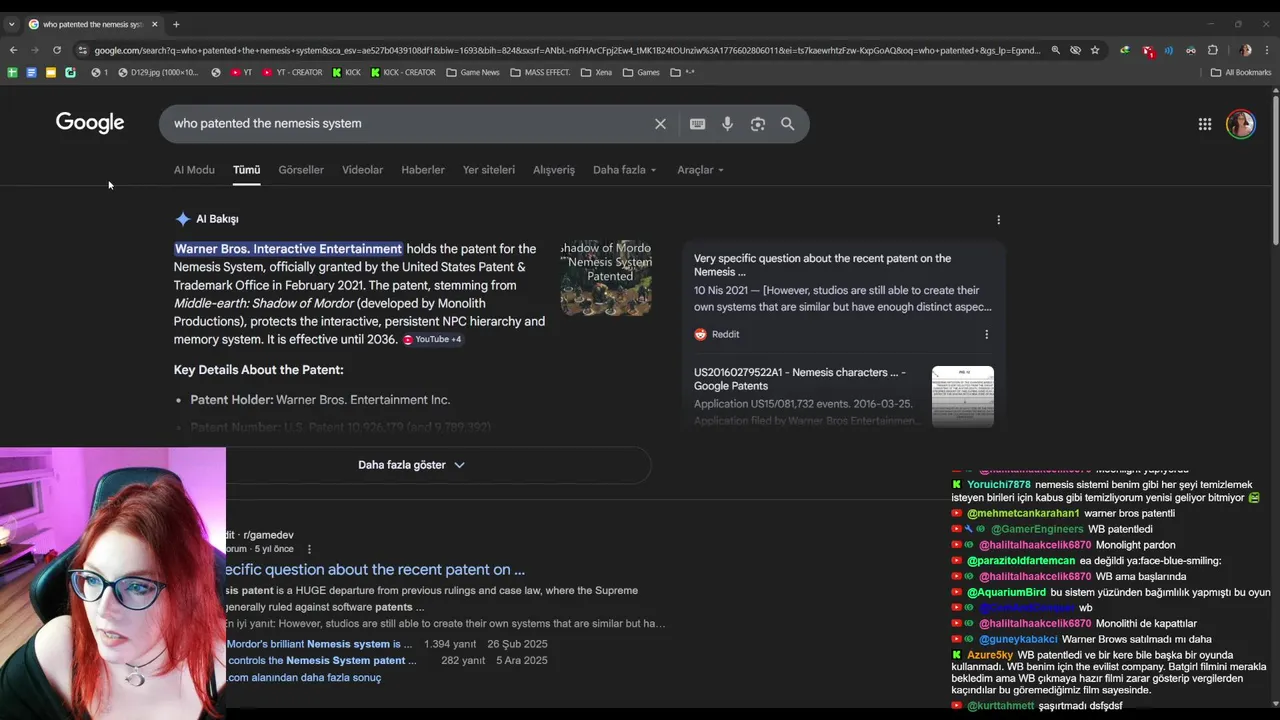The width and height of the screenshot is (1280, 720).
Task: Open the on-screen keyboard input tool
Action: pyautogui.click(x=697, y=124)
